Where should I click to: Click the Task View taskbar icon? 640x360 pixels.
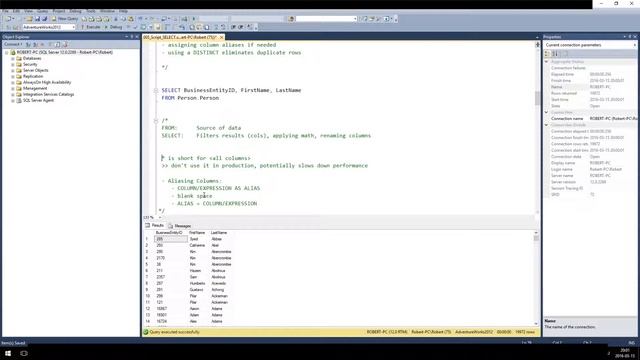[24, 353]
